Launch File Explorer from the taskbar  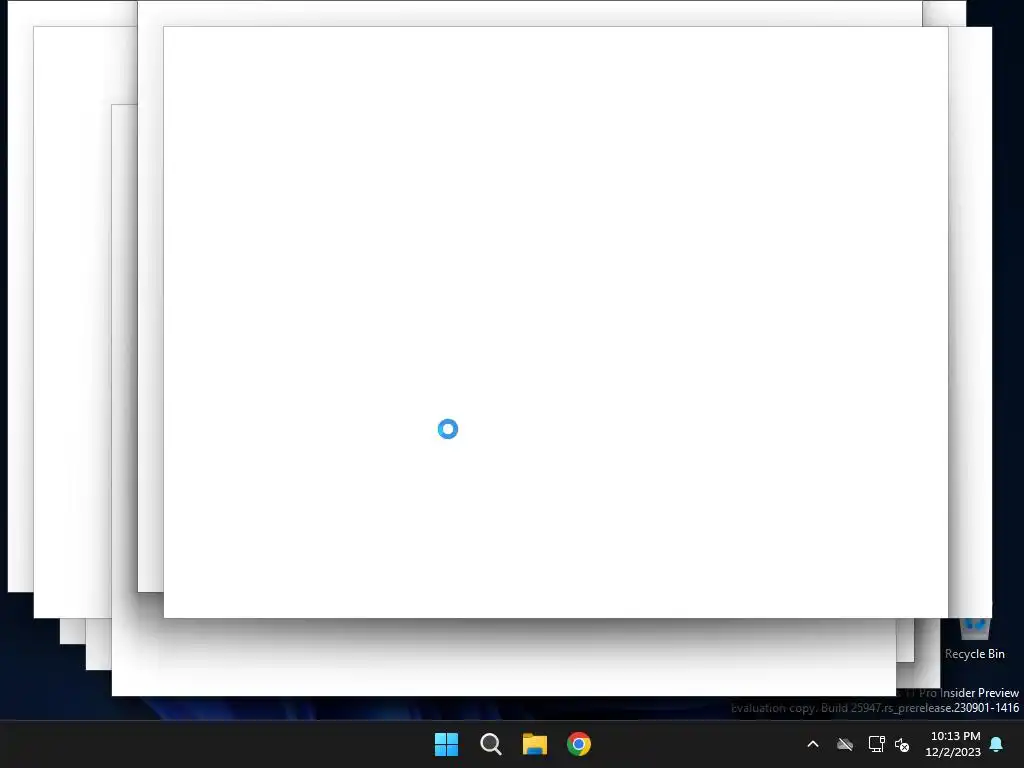[x=534, y=744]
